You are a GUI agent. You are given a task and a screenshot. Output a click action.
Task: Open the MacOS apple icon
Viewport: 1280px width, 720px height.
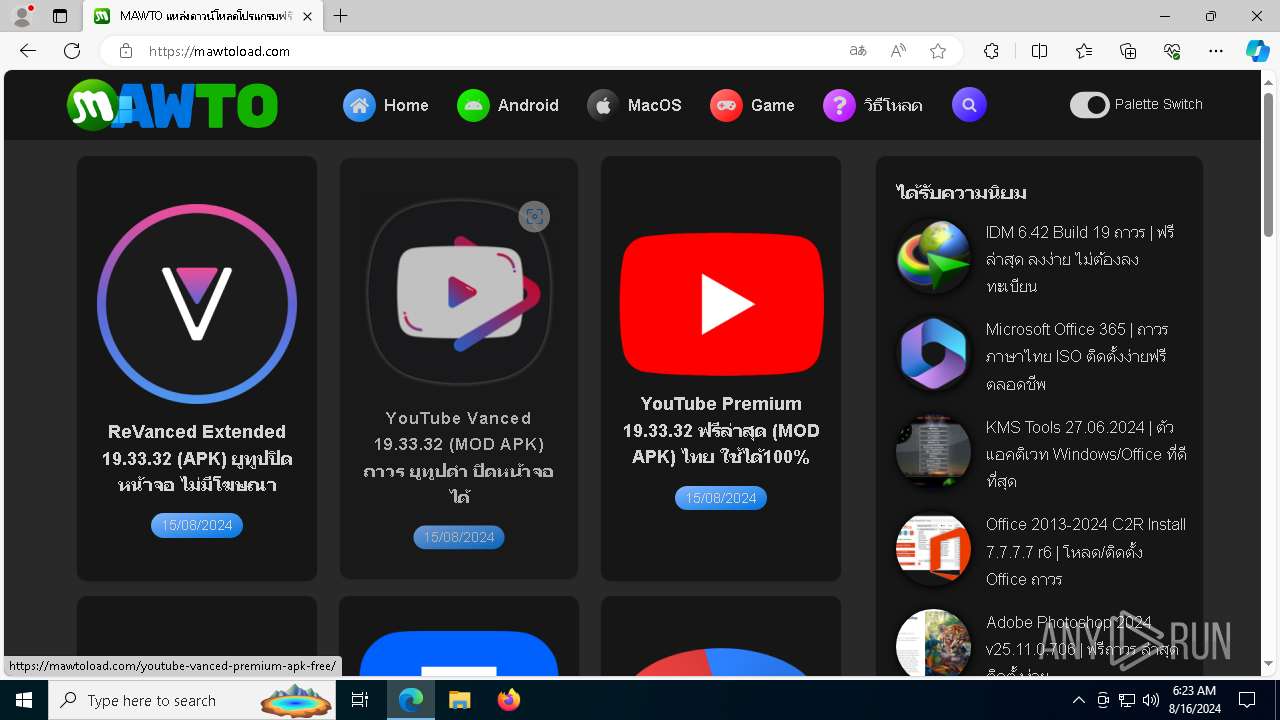click(603, 105)
